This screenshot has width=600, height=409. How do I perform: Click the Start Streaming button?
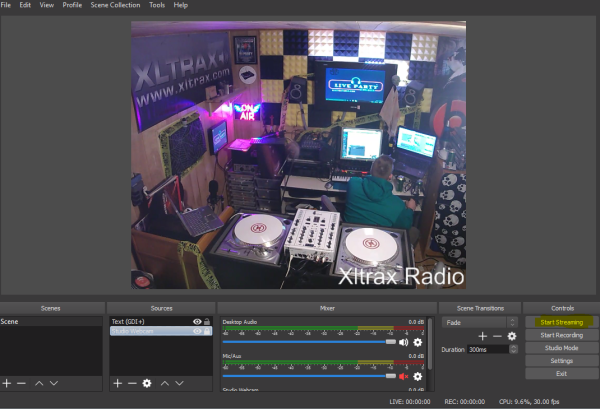(561, 322)
